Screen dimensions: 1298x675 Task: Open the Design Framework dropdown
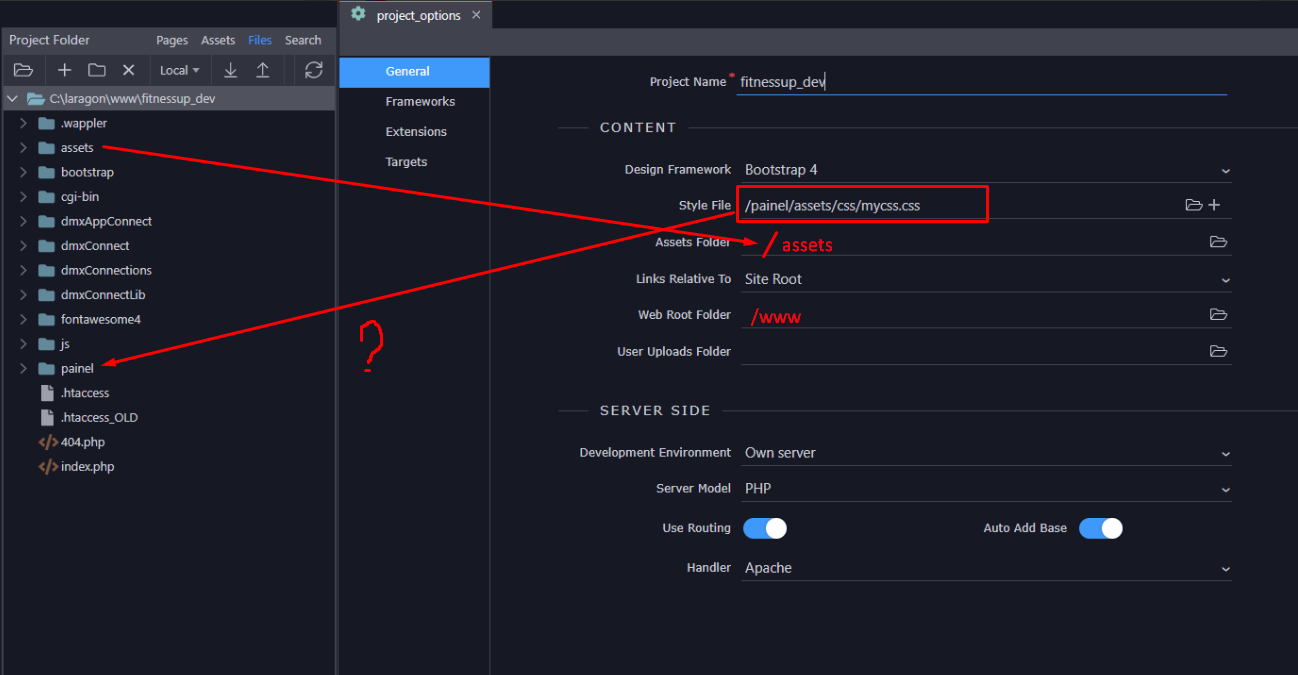pos(985,170)
